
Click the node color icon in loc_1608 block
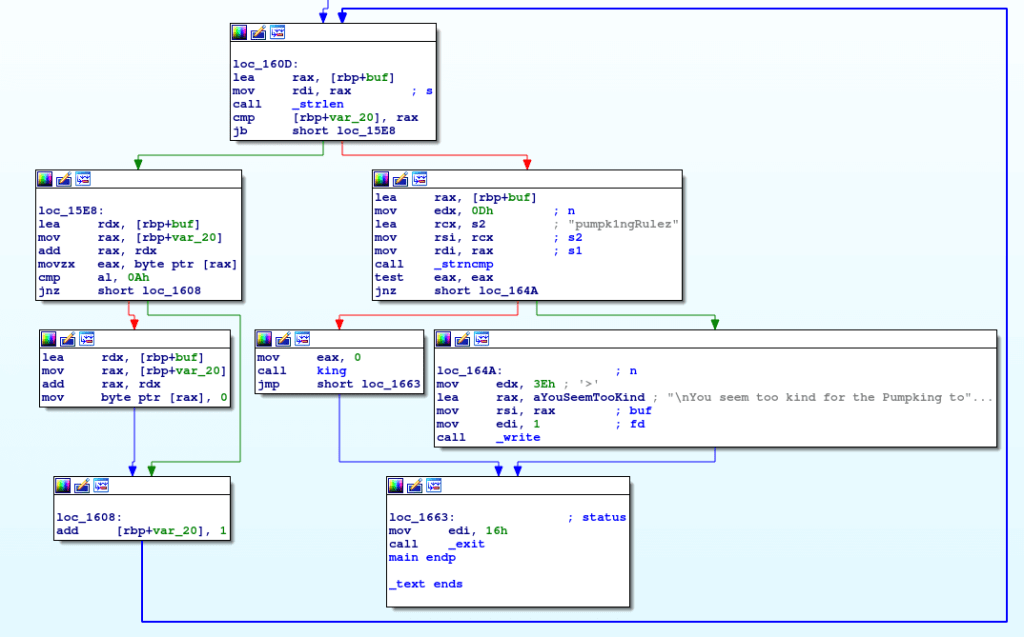(63, 485)
